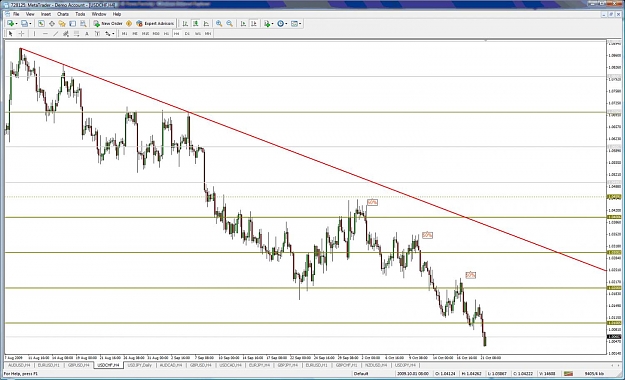The width and height of the screenshot is (625, 380).
Task: Switch to MN monthly timeframe
Action: click(208, 33)
